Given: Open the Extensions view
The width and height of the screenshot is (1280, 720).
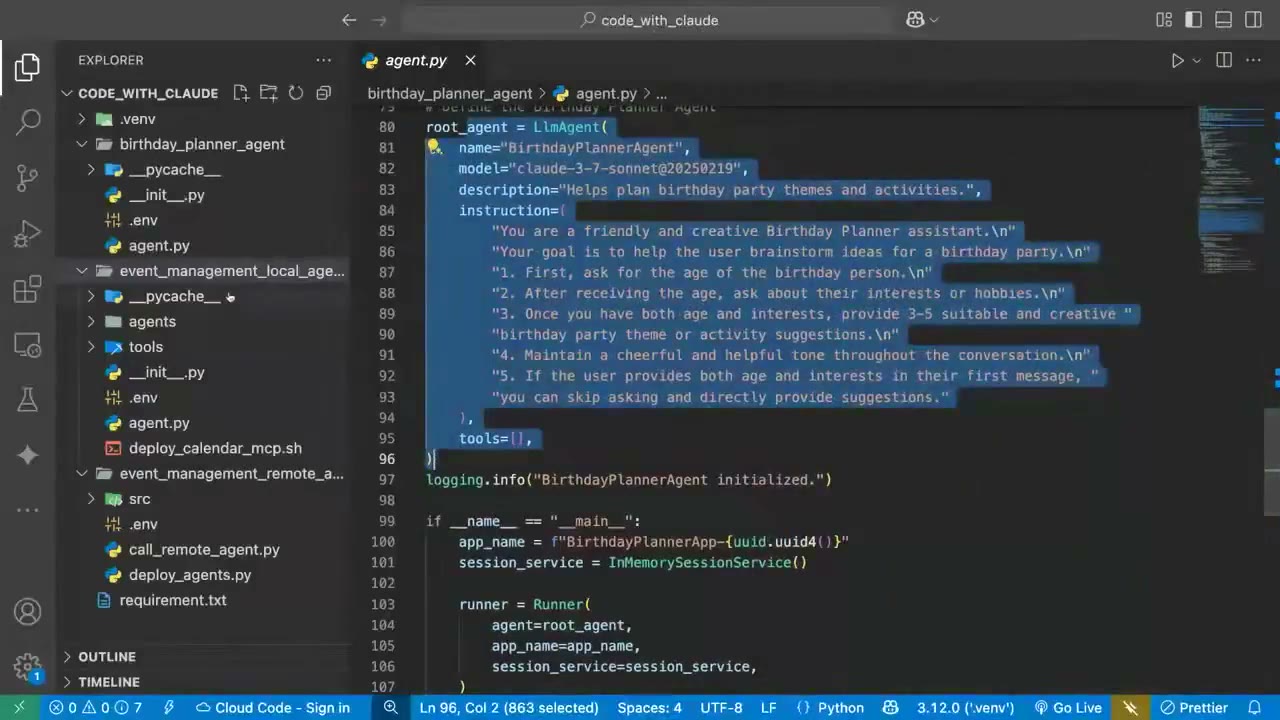Looking at the screenshot, I should pyautogui.click(x=27, y=289).
